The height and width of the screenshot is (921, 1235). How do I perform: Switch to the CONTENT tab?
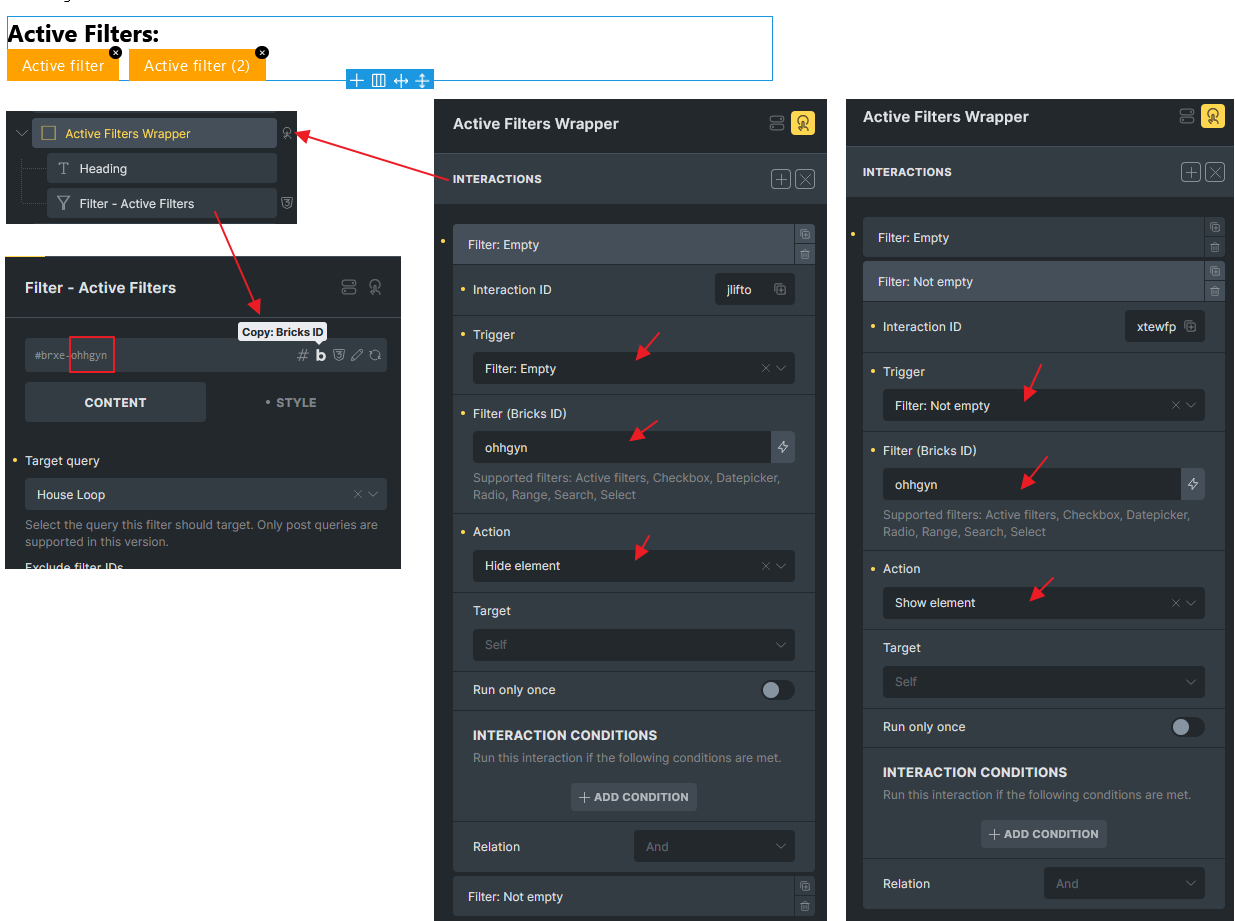(115, 402)
